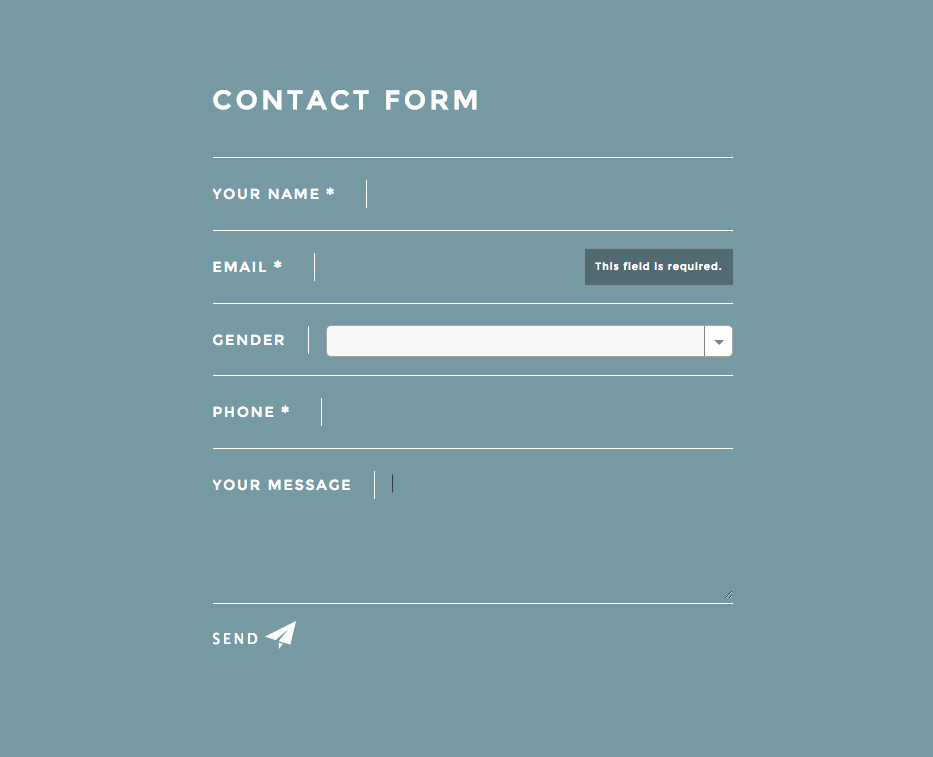Image resolution: width=933 pixels, height=757 pixels.
Task: Click the YOUR NAME label
Action: (266, 194)
